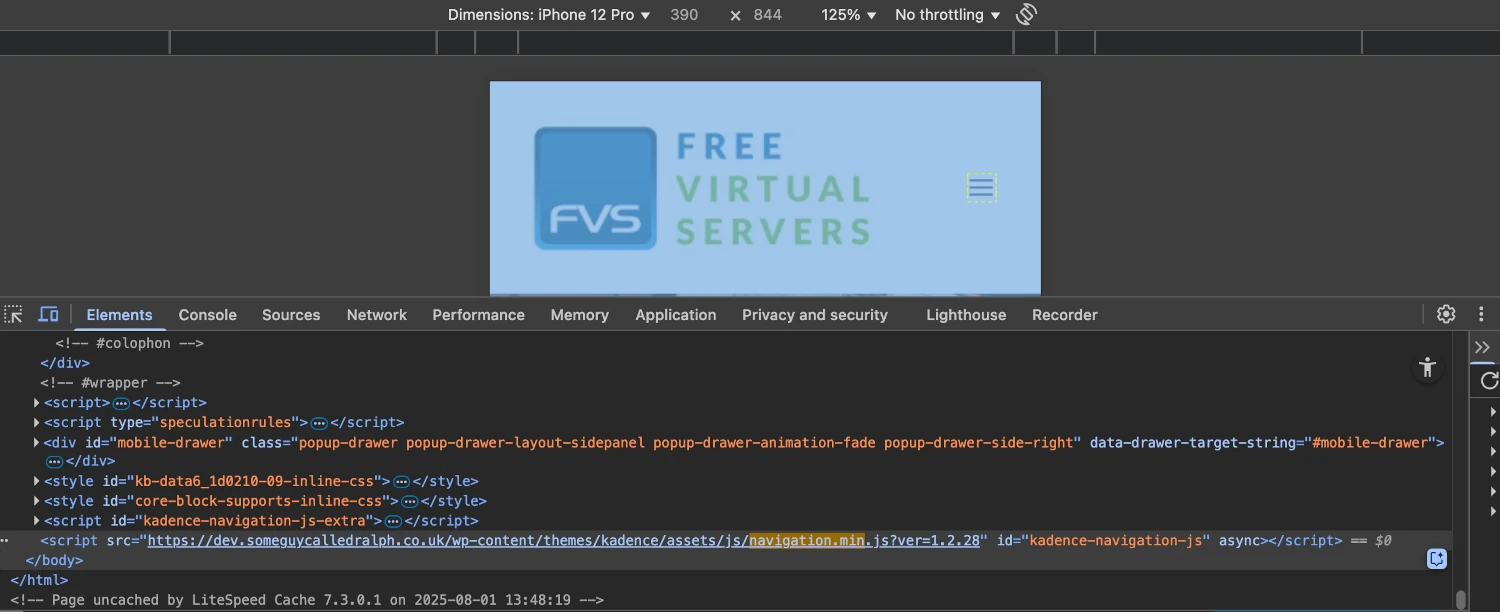This screenshot has height=612, width=1500.
Task: Open the hamburger menu on the page
Action: point(981,187)
